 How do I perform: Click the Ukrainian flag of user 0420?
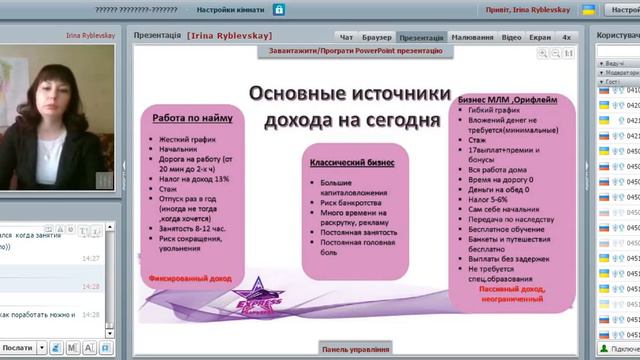point(604,105)
